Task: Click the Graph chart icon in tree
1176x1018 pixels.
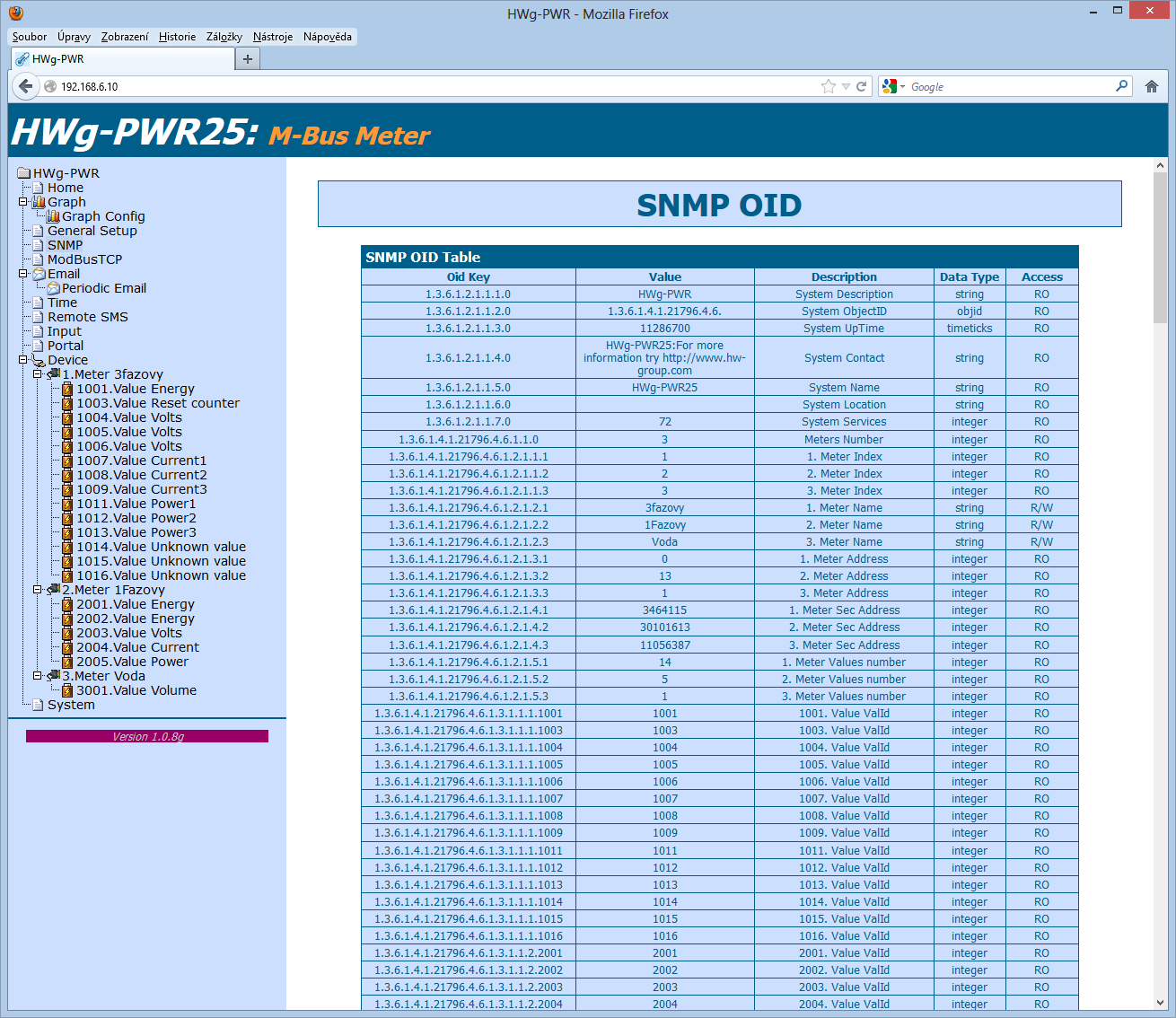Action: click(39, 202)
